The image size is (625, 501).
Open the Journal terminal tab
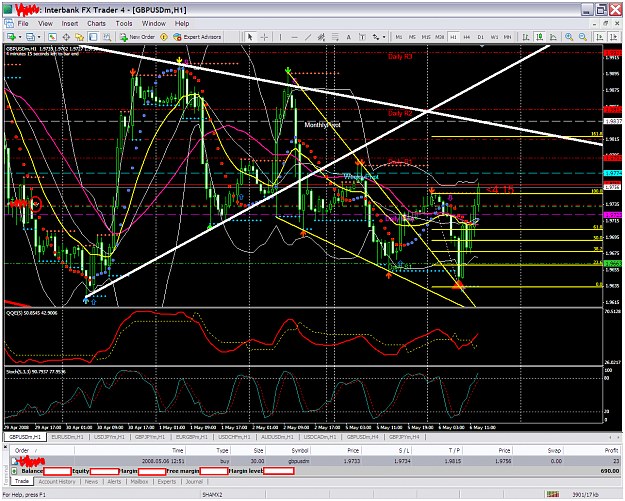(194, 481)
